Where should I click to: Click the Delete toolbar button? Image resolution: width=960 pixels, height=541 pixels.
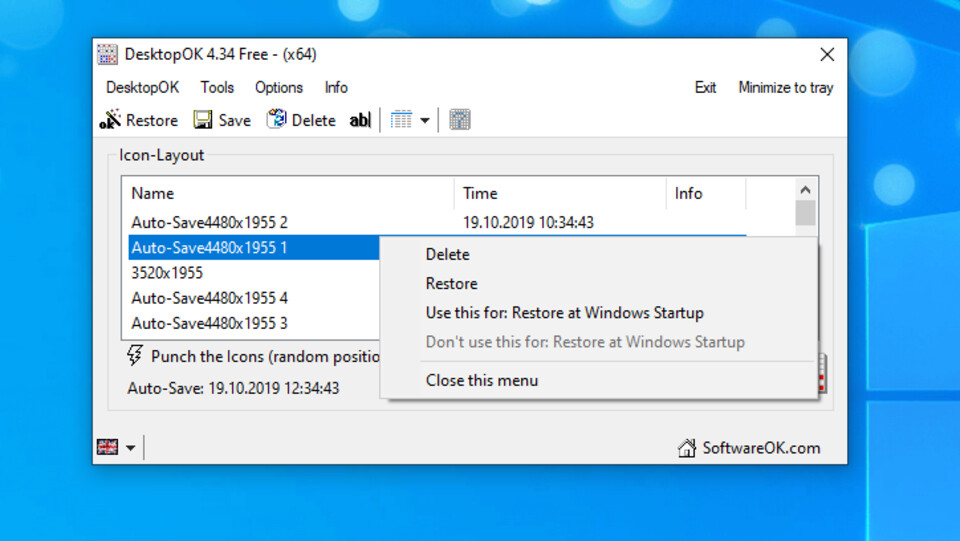(301, 120)
